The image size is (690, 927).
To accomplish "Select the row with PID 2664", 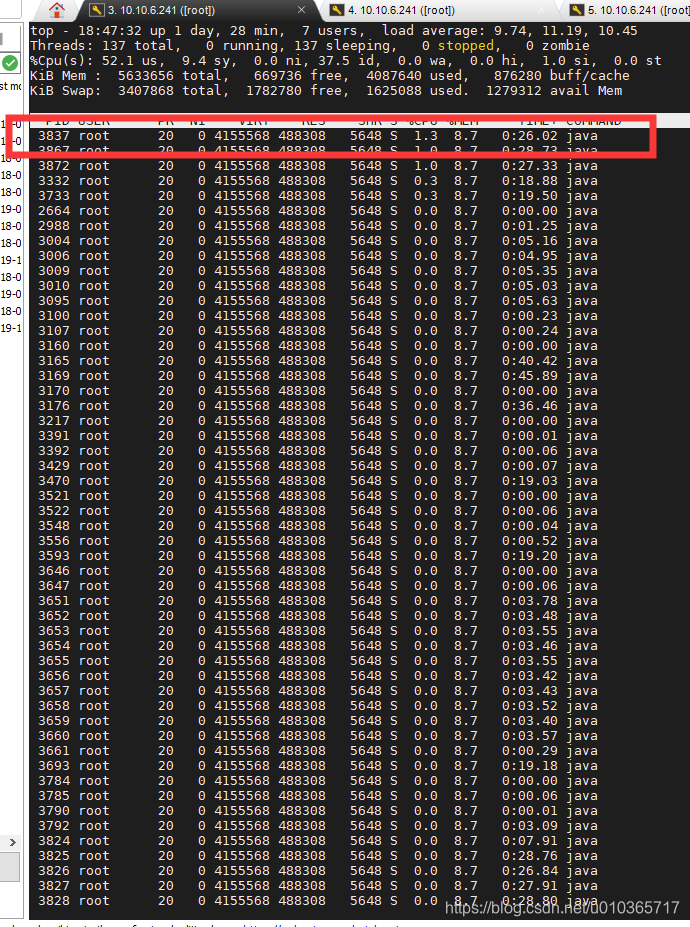I will coord(318,211).
